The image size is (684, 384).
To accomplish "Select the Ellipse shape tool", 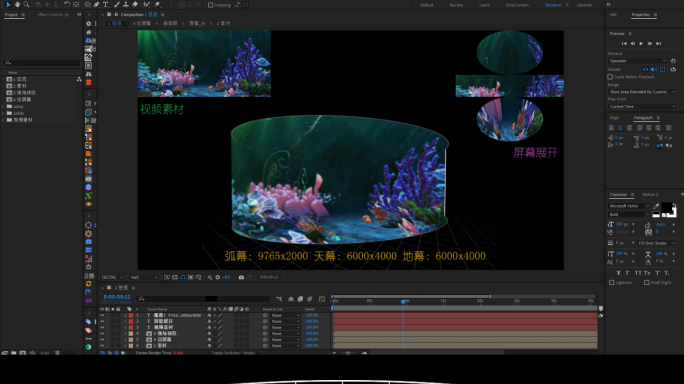I will pyautogui.click(x=88, y=4).
